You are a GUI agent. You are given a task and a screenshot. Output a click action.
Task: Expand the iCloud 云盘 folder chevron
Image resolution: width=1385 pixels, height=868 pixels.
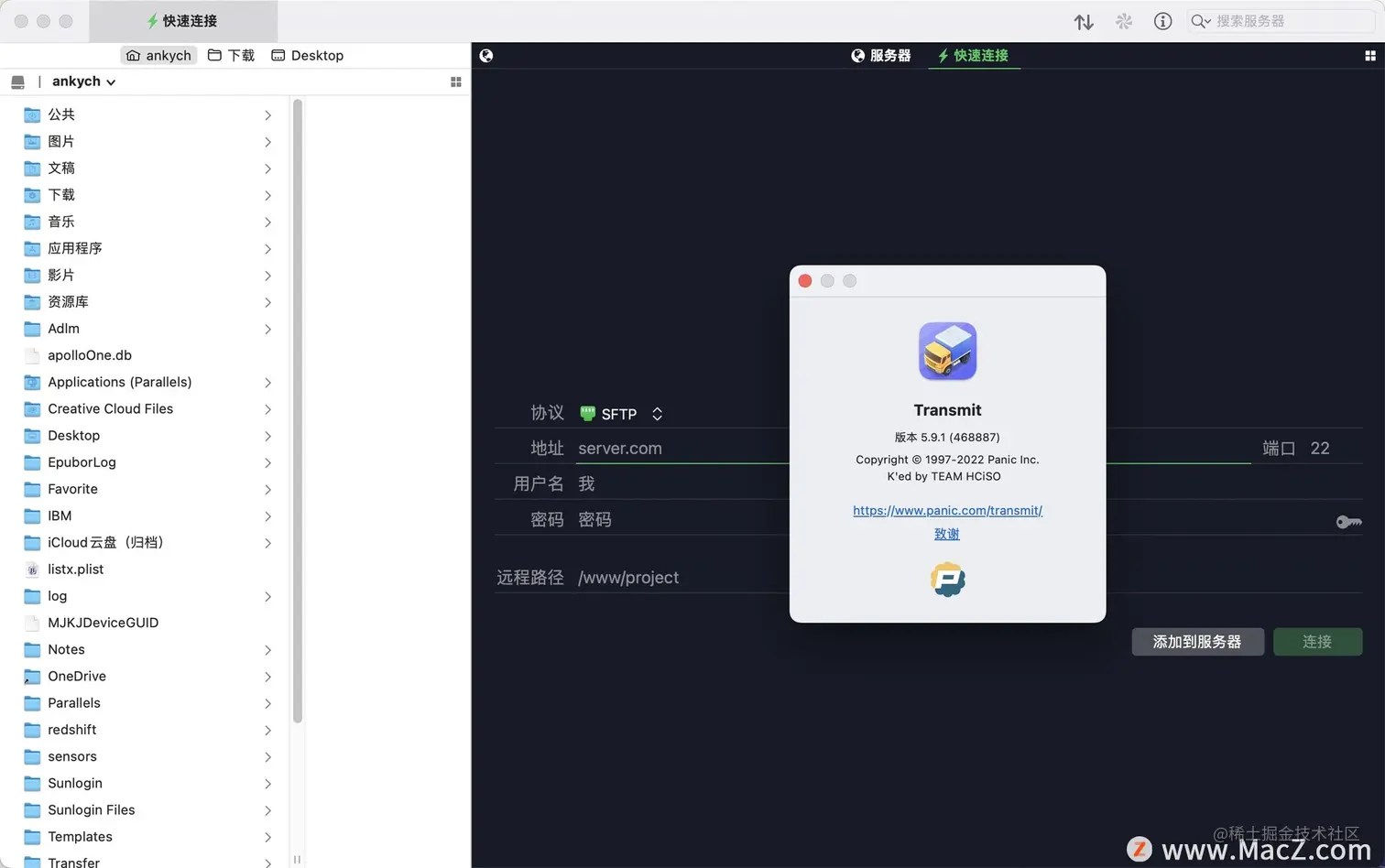pos(267,543)
